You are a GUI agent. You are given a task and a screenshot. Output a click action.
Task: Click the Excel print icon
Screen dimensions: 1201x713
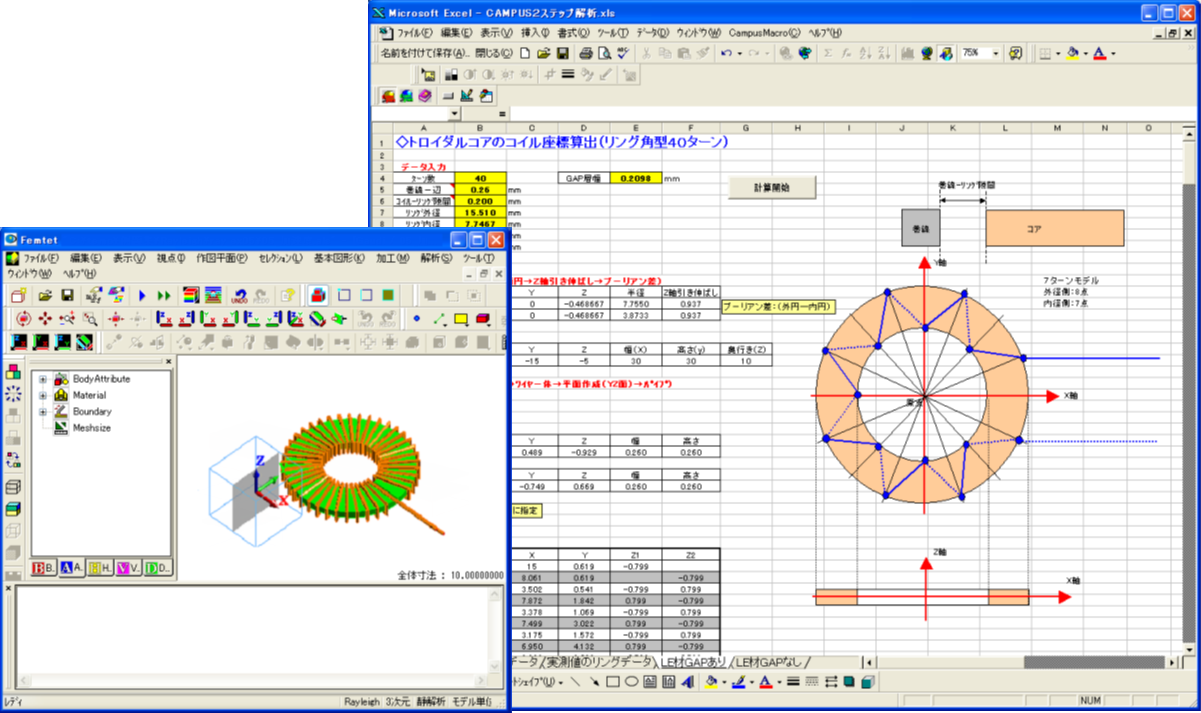[587, 53]
